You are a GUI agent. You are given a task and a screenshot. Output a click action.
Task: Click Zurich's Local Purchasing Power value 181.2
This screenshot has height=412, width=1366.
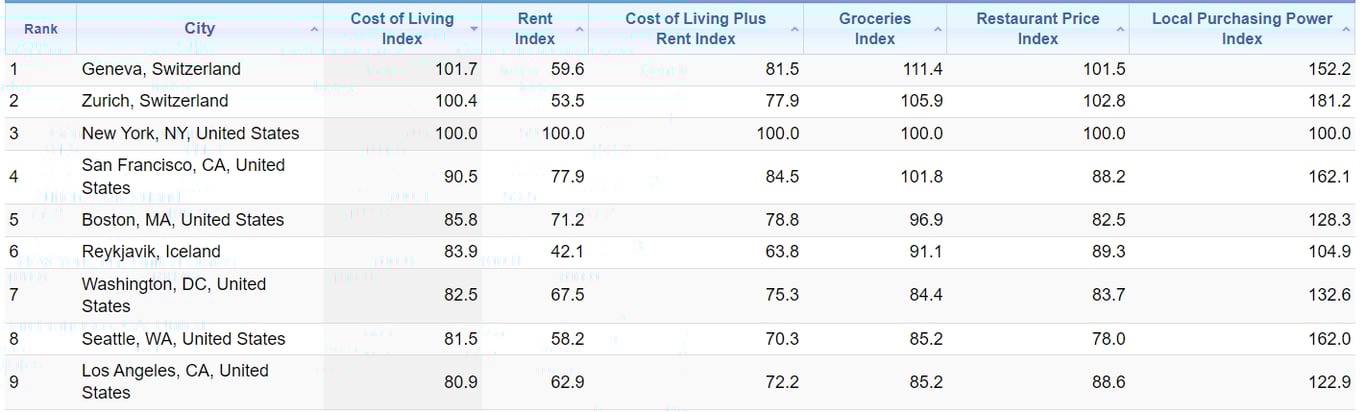click(x=1329, y=101)
